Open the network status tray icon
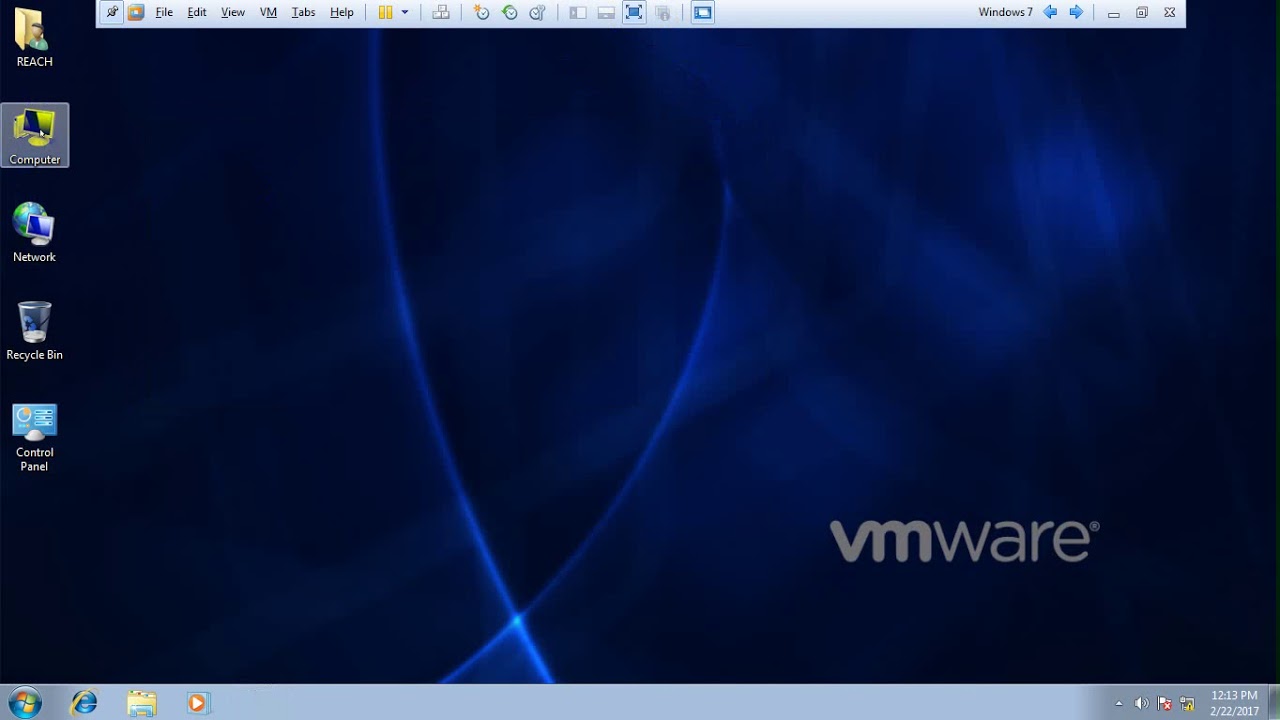The image size is (1280, 720). click(1187, 704)
